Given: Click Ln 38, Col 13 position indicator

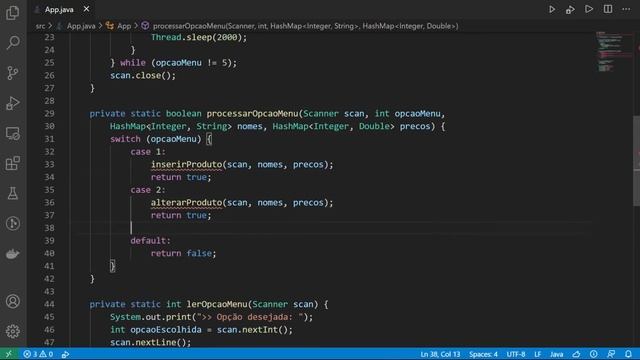Looking at the screenshot, I should 440,354.
